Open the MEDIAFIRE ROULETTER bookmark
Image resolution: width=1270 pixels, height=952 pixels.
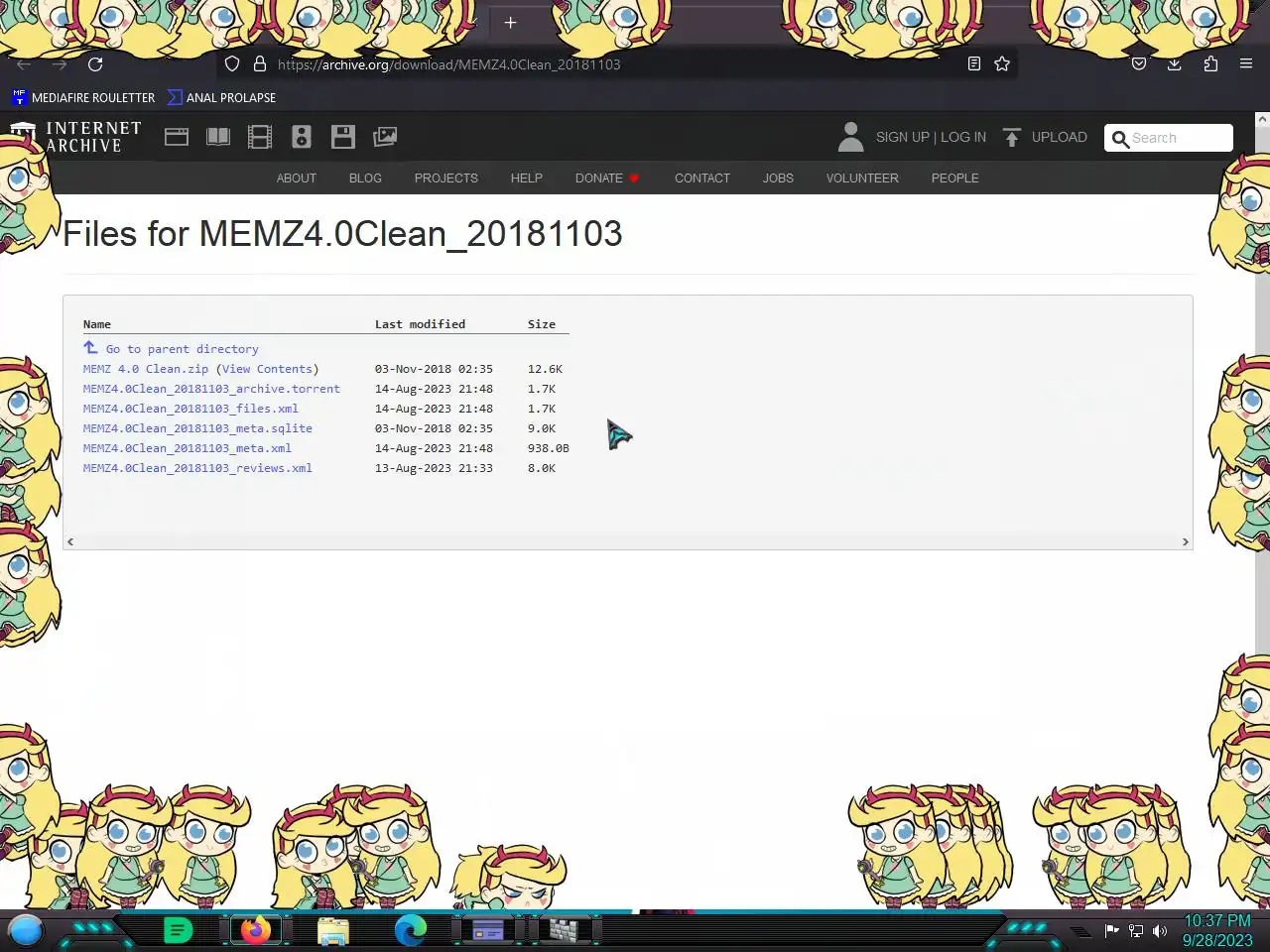[x=83, y=97]
